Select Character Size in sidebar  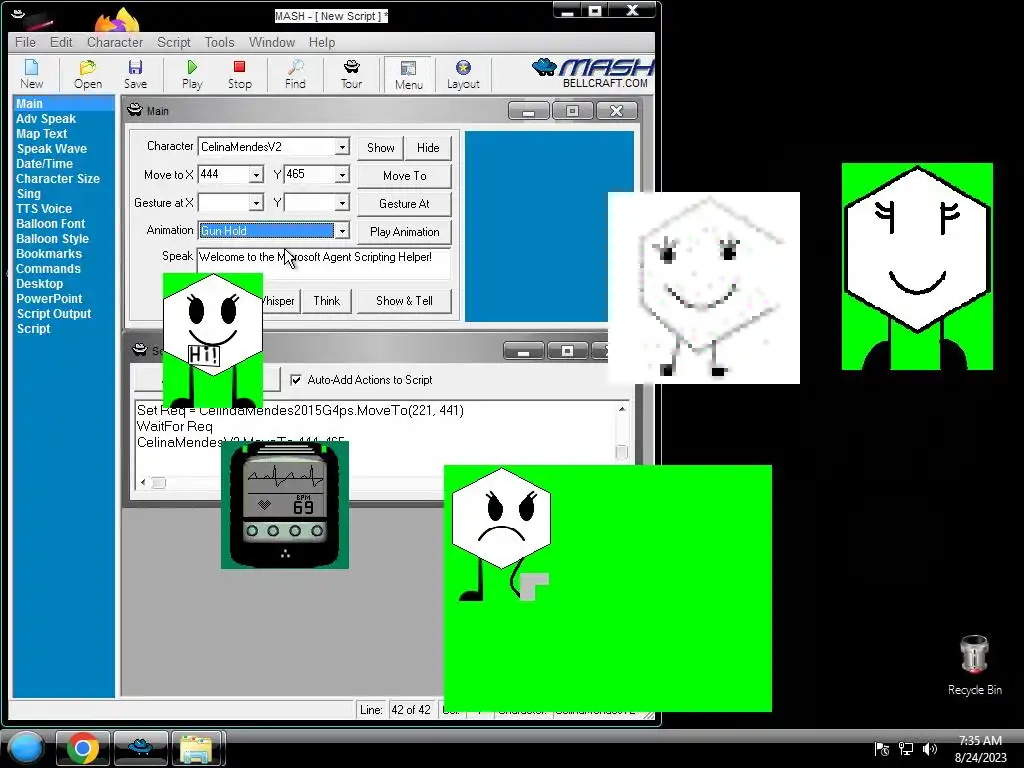[57, 179]
